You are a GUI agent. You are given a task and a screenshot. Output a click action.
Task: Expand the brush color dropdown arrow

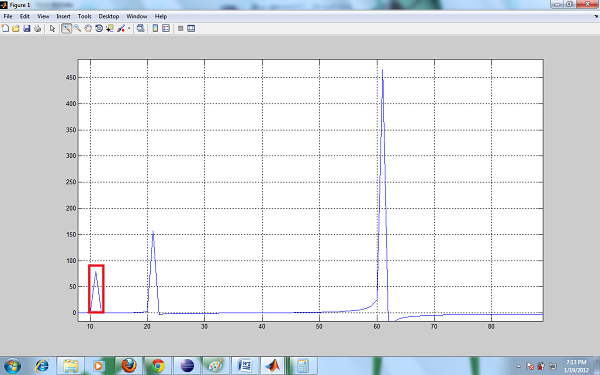129,28
